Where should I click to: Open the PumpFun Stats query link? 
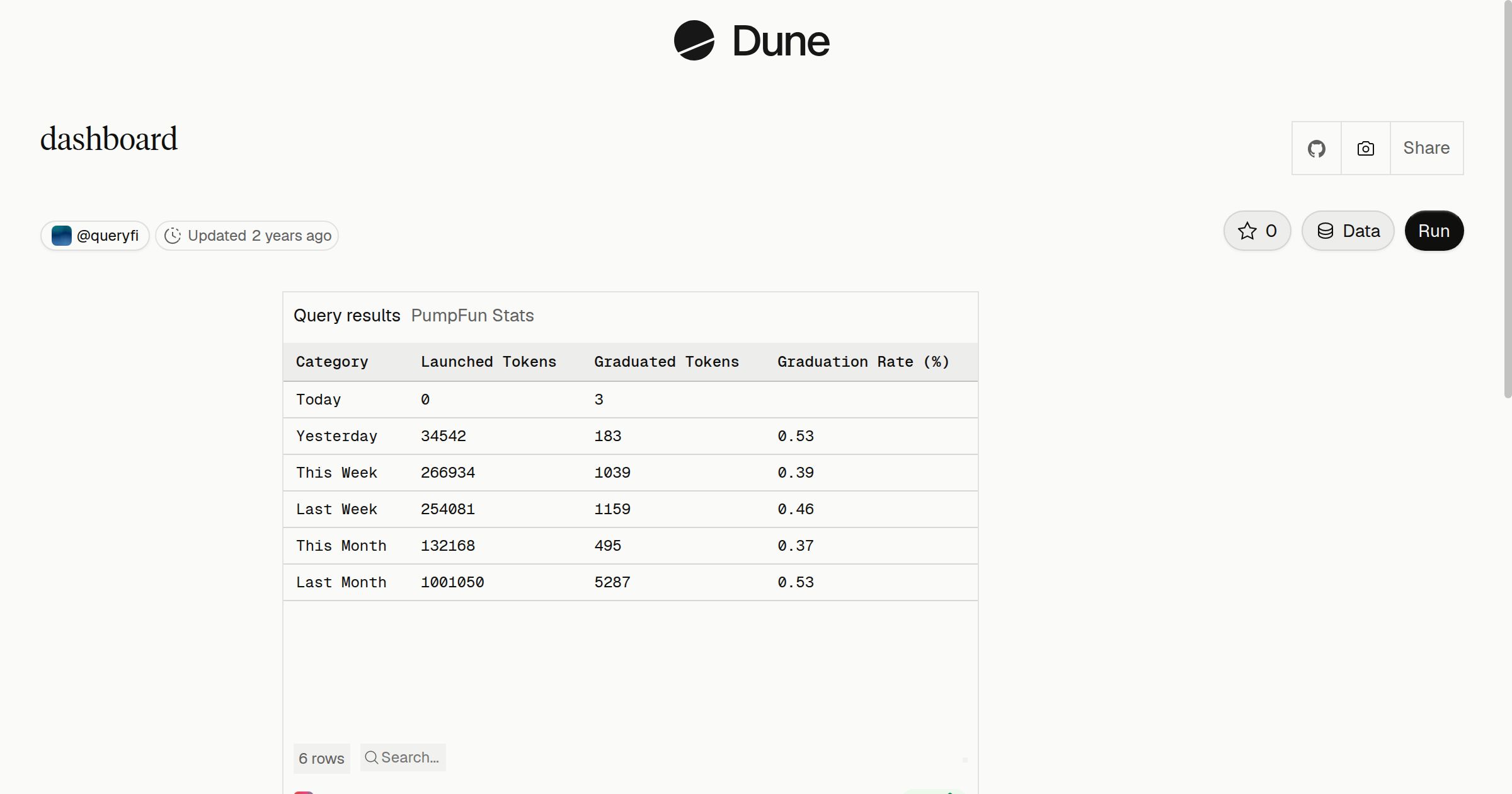pos(472,316)
